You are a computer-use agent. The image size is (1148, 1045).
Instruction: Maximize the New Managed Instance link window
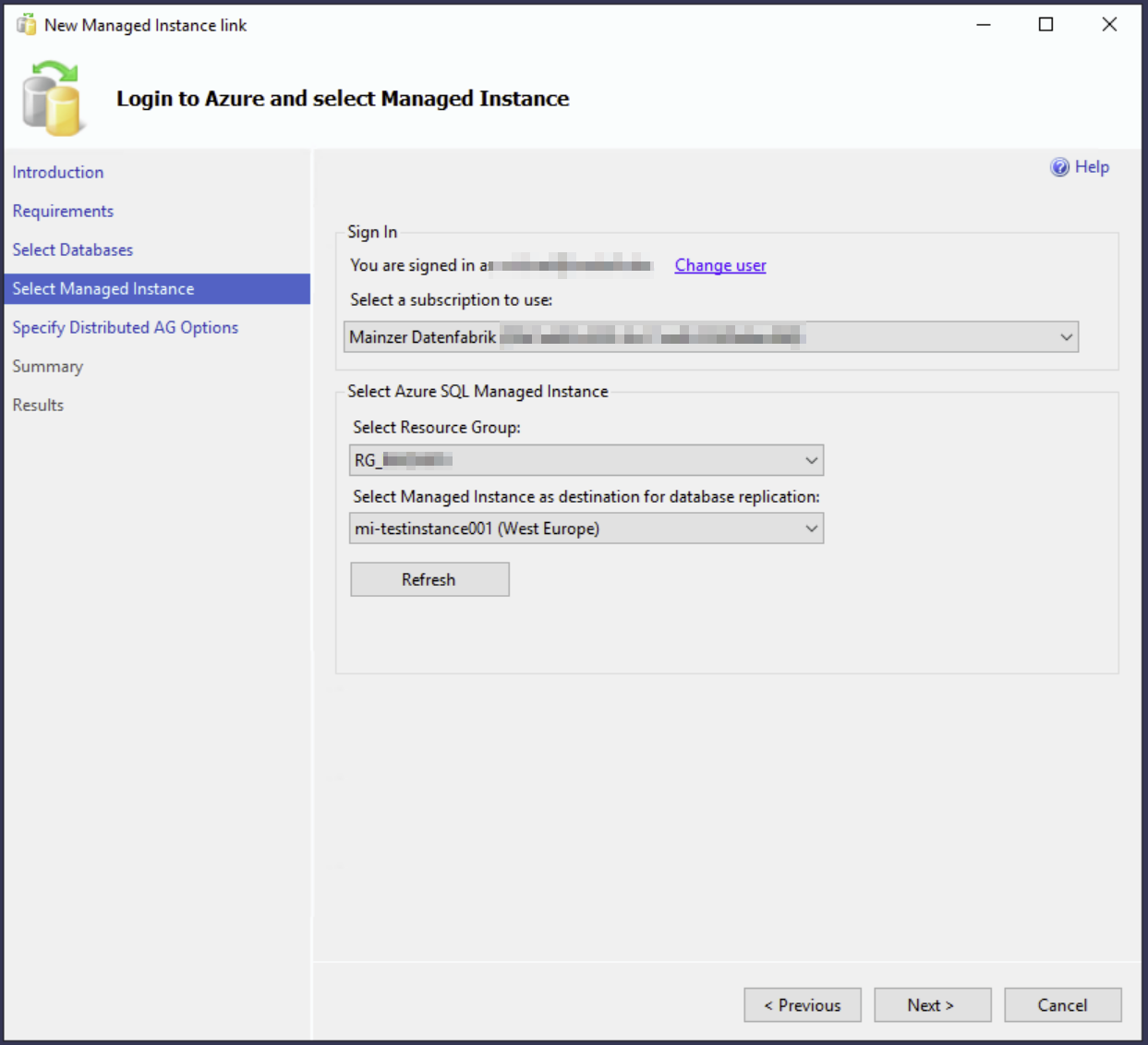click(1045, 25)
